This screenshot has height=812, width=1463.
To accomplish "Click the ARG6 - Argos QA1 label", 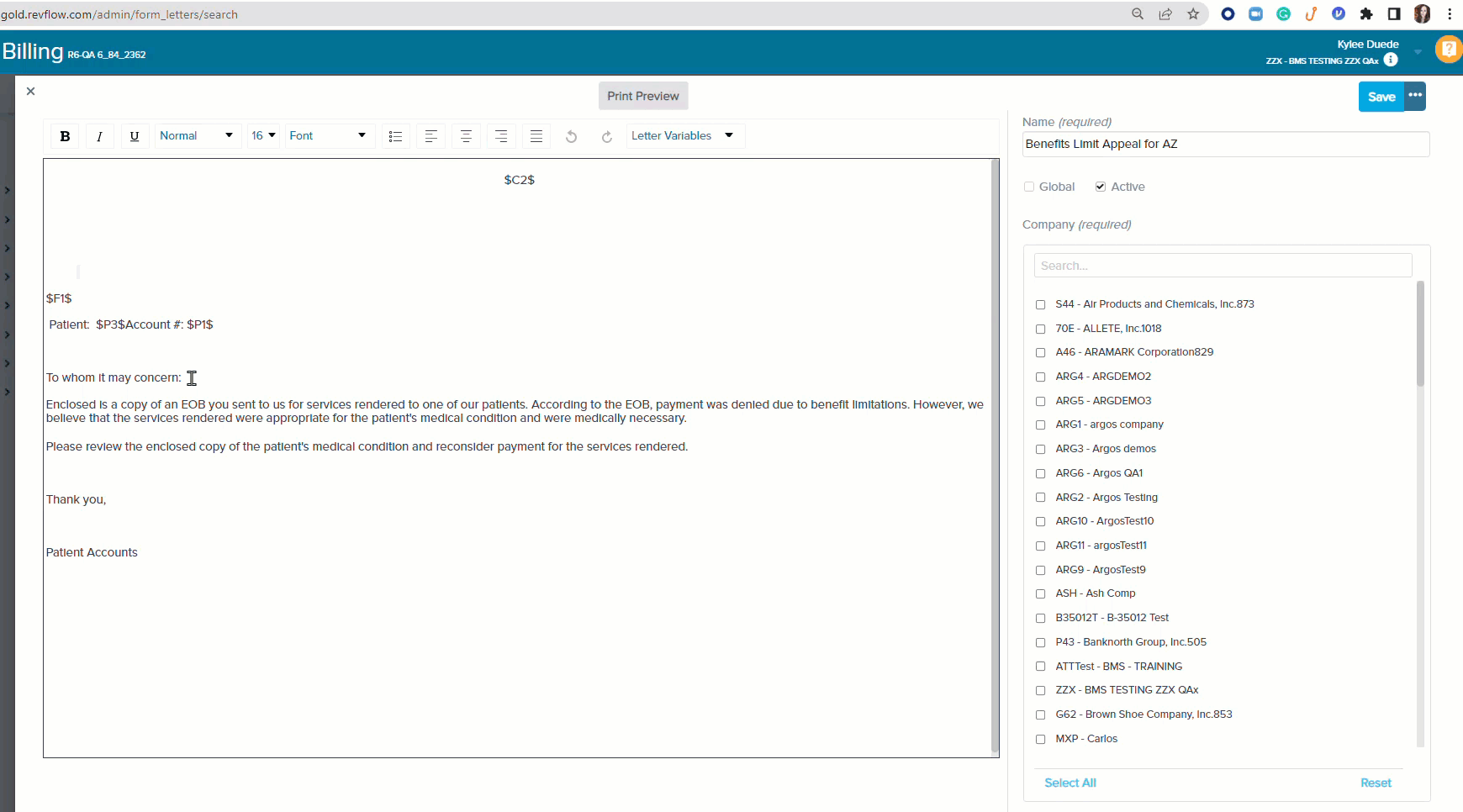I will (x=1099, y=473).
